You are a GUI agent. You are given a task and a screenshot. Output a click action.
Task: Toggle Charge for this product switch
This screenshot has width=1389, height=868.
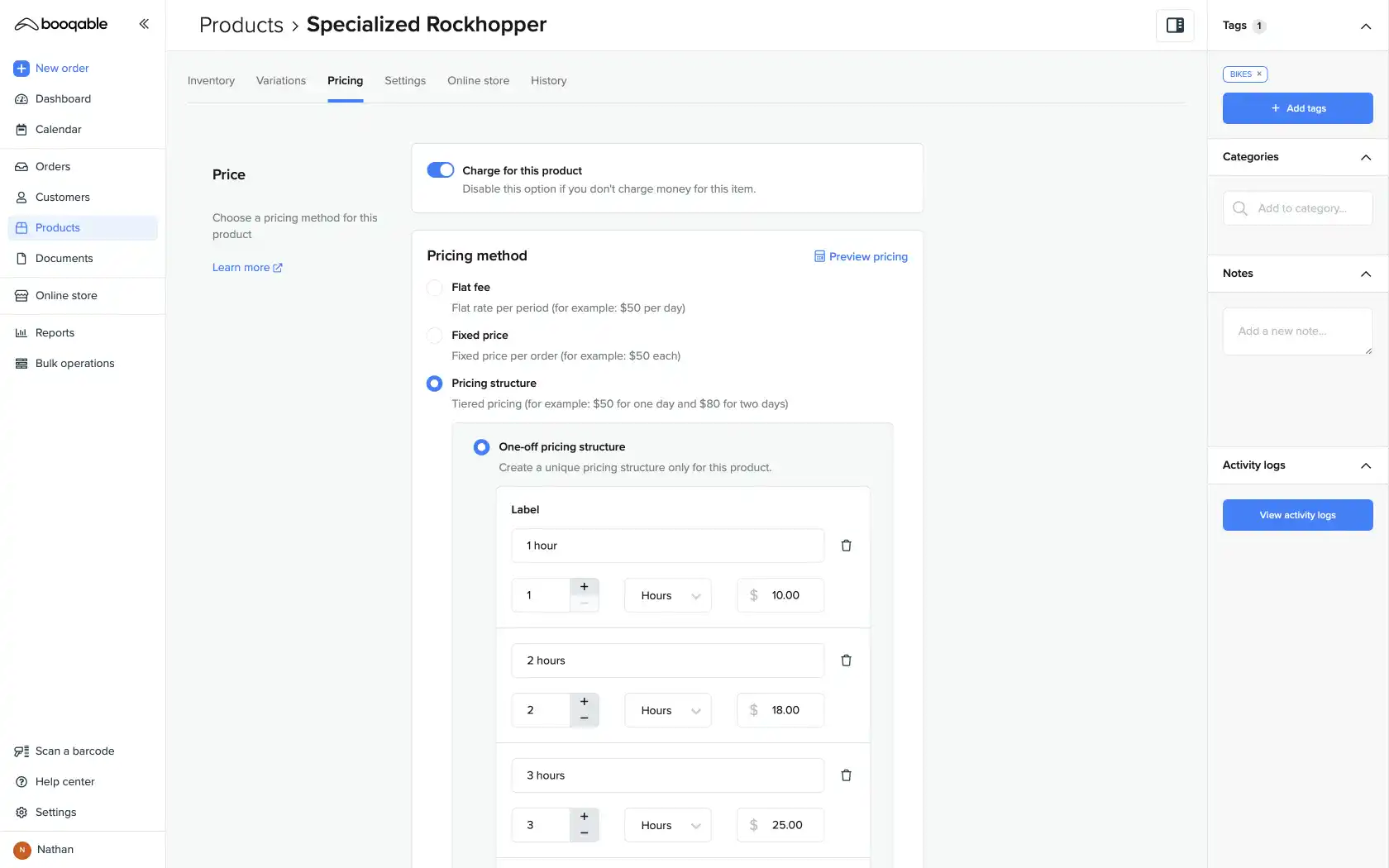[x=441, y=170]
